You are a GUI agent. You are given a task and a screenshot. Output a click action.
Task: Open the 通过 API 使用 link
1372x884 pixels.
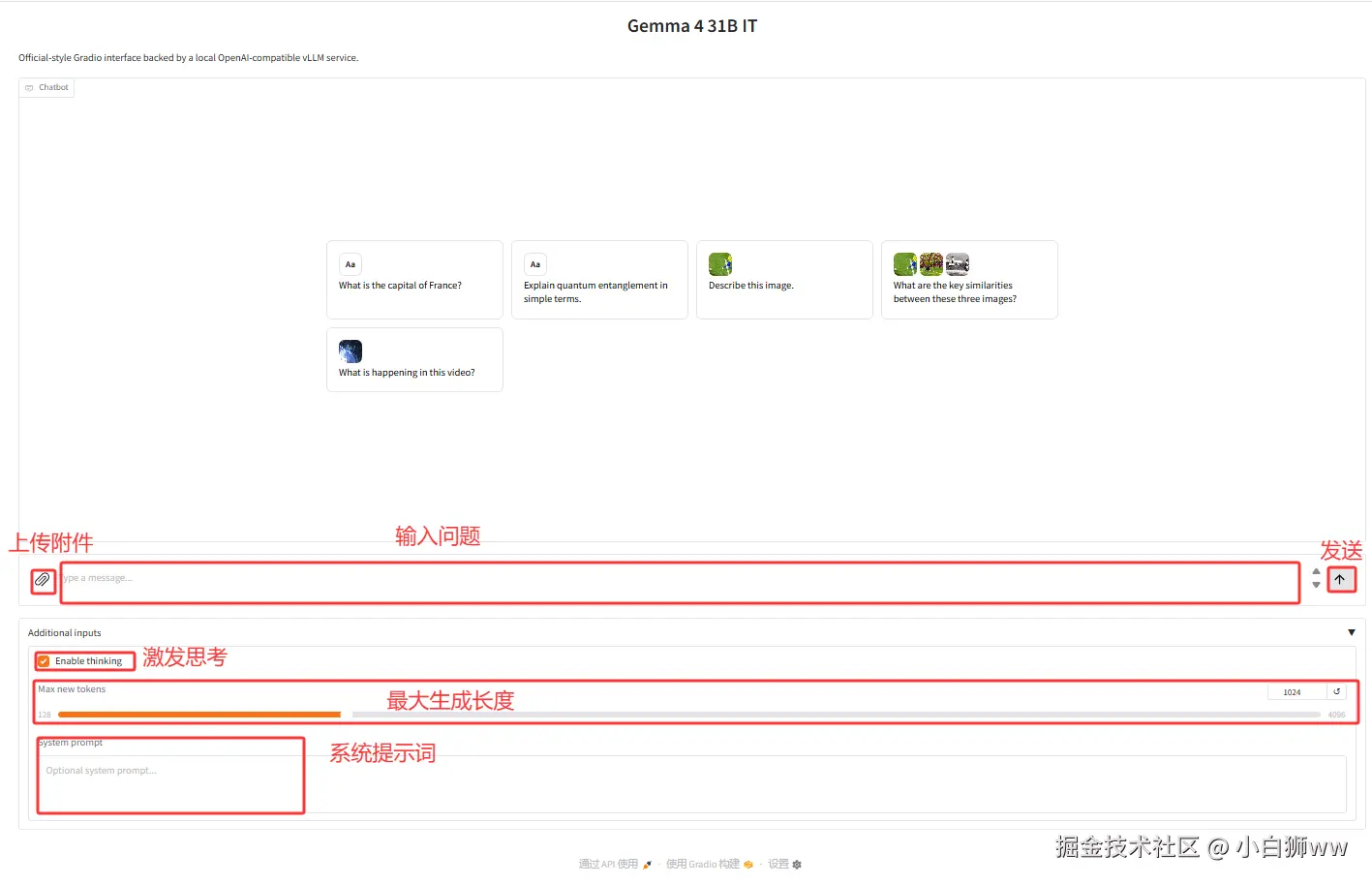[x=615, y=864]
